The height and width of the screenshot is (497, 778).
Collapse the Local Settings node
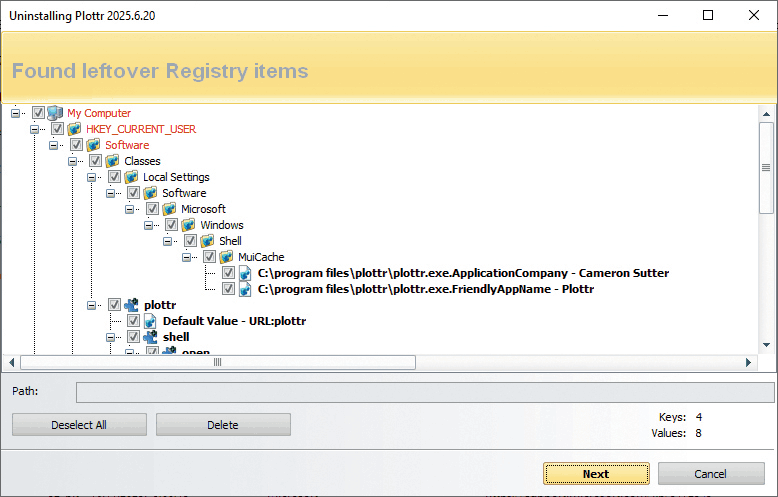[x=91, y=177]
